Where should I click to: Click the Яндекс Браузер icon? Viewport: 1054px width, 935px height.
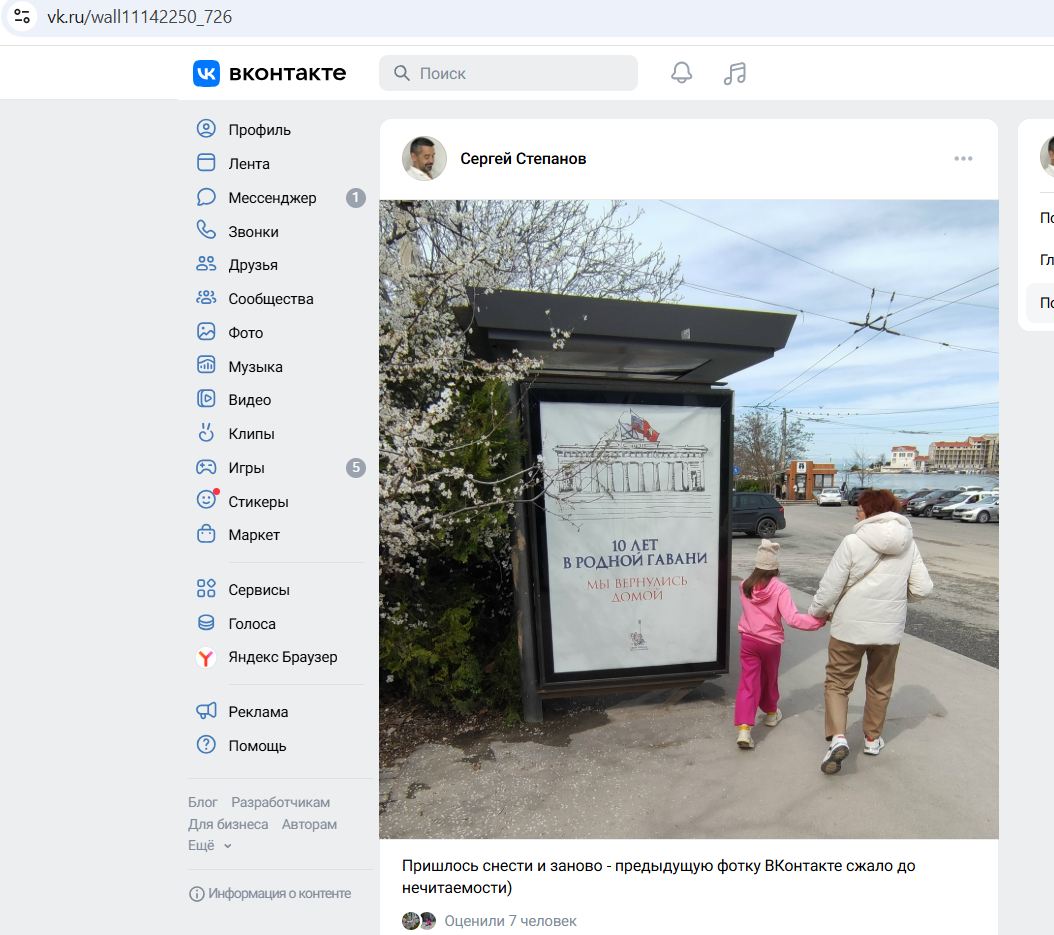(206, 657)
